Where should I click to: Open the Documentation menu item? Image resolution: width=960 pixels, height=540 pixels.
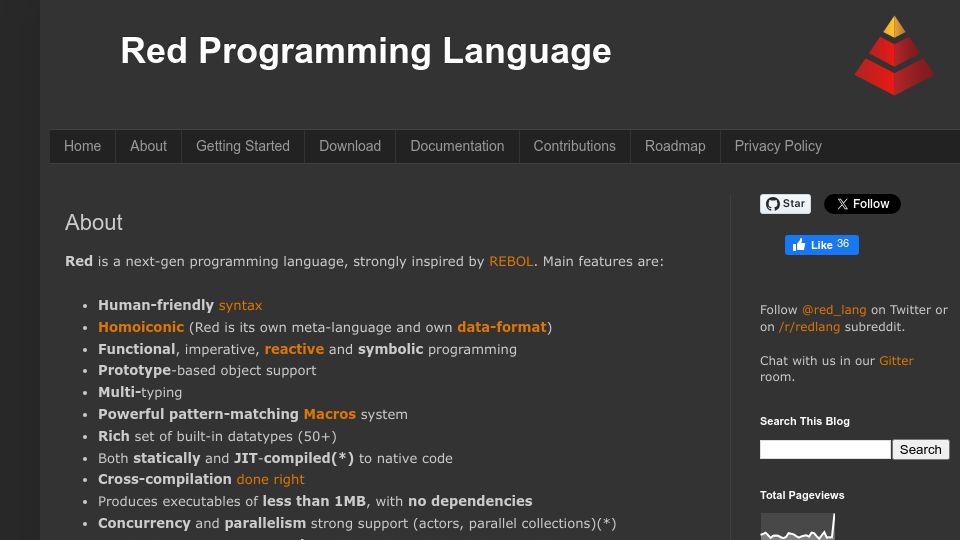(x=457, y=146)
